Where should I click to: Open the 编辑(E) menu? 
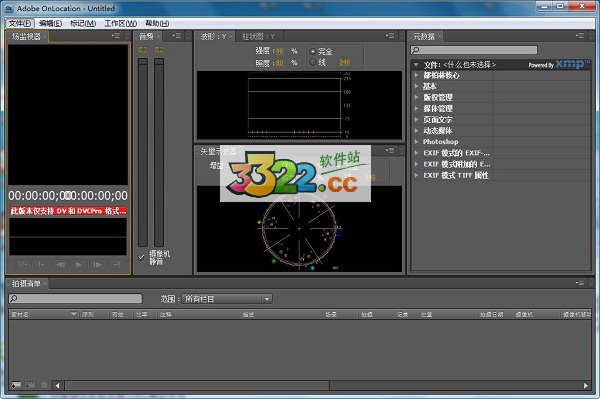[x=51, y=23]
